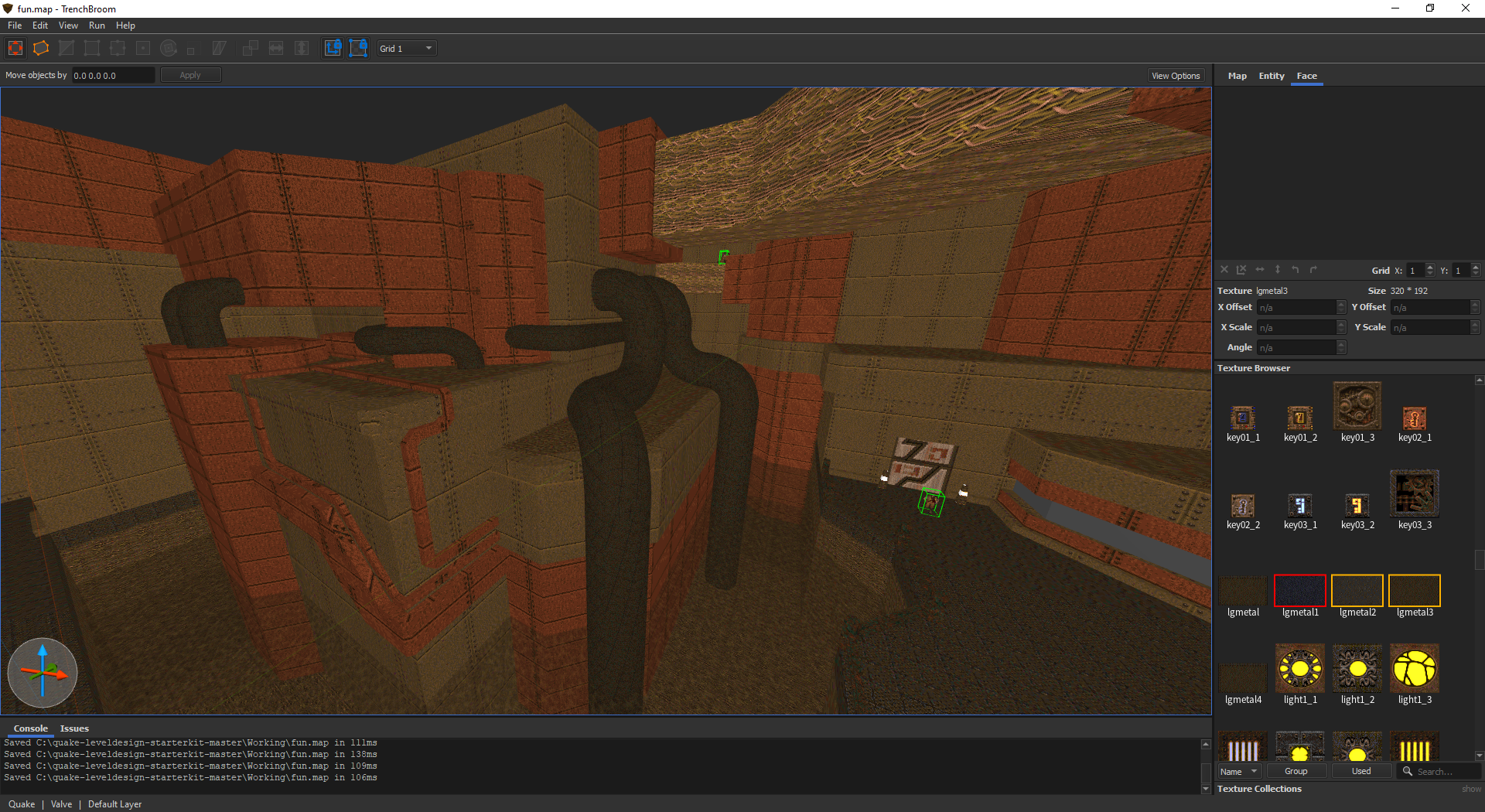
Task: Select the lgmetal3 texture swatch
Action: [x=1415, y=590]
